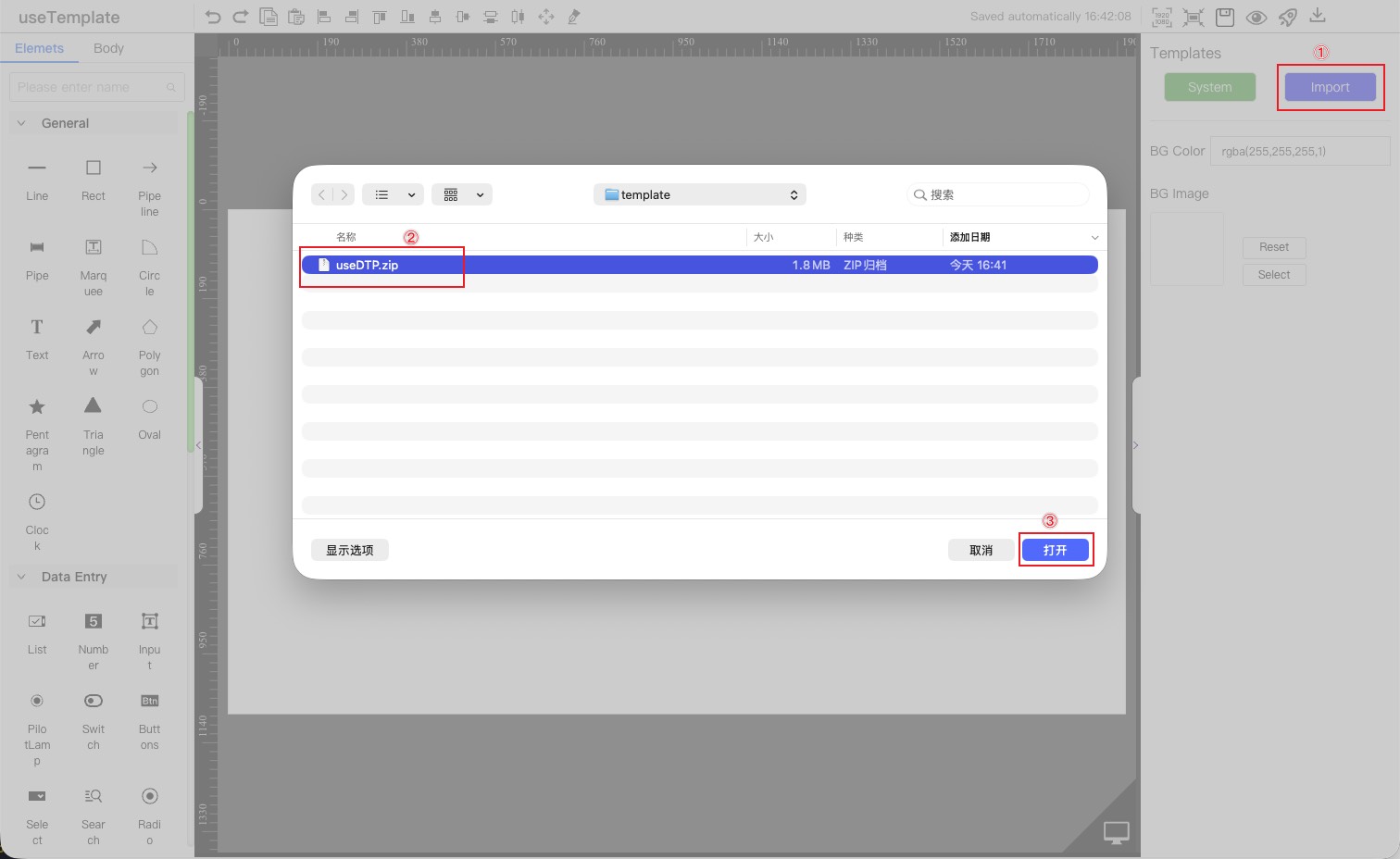1400x859 pixels.
Task: Open the preview with the eye icon
Action: [x=1256, y=17]
